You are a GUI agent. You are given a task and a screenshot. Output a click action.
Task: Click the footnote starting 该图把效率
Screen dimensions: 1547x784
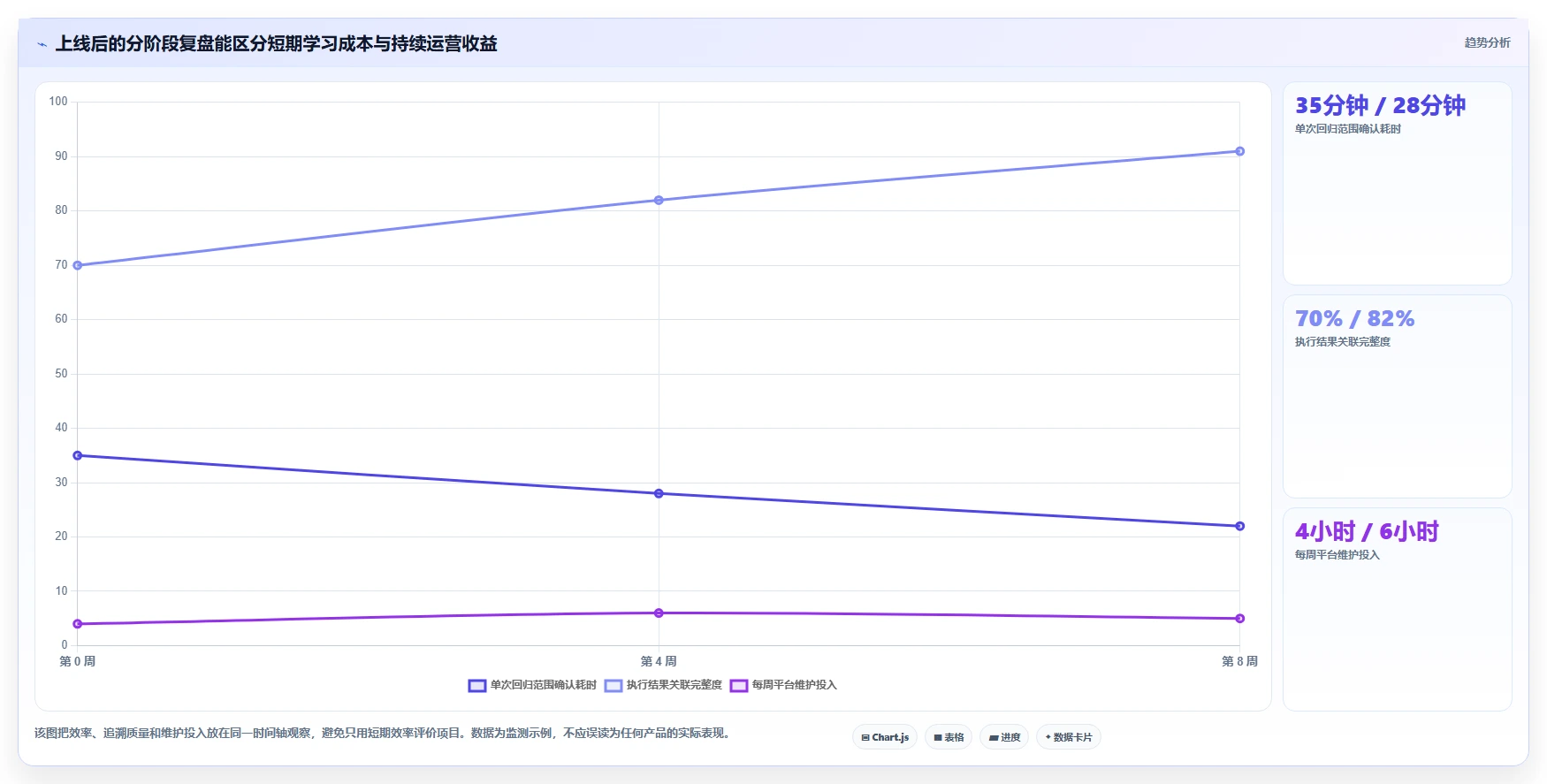385,733
